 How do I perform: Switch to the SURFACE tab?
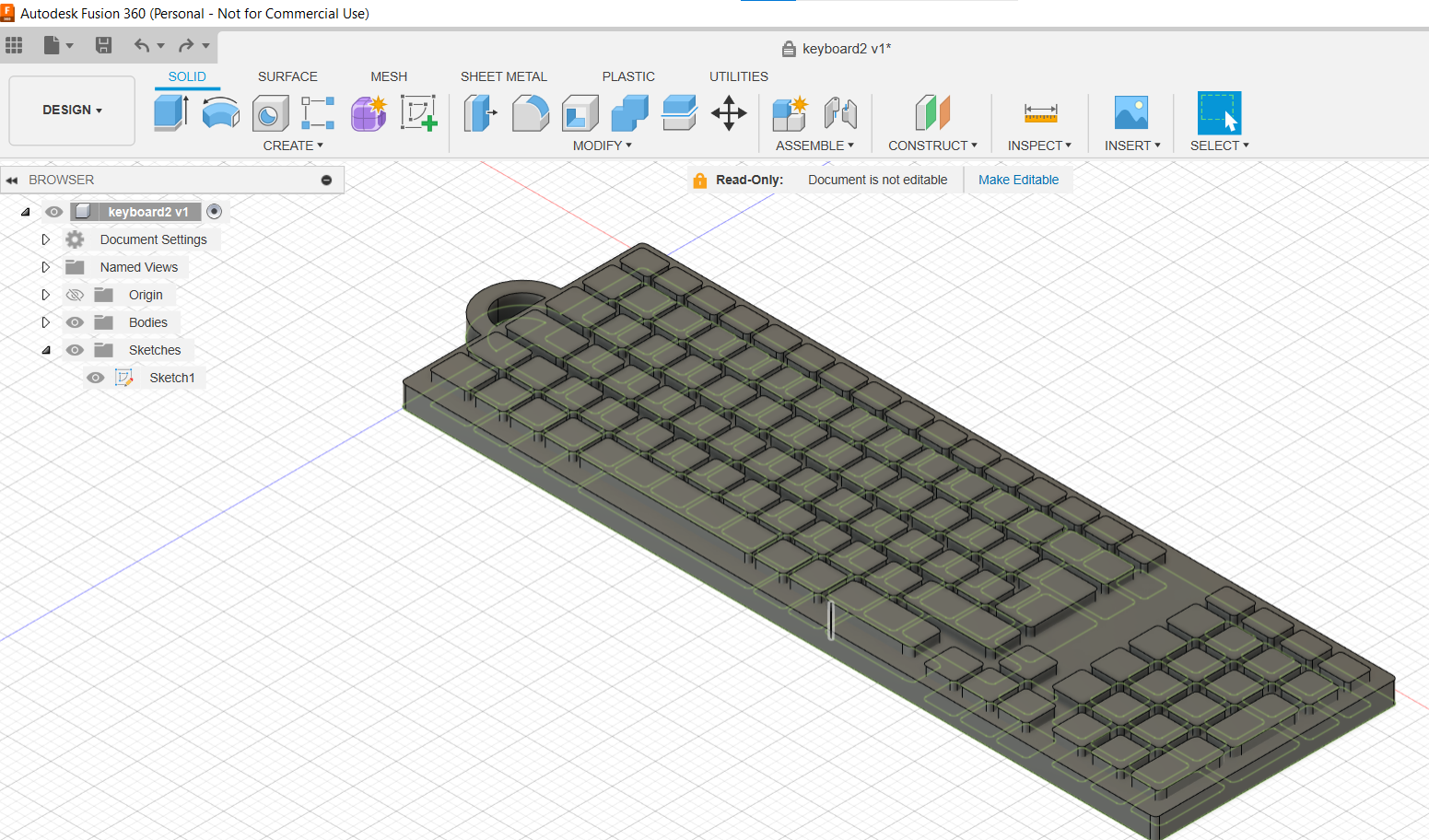point(287,76)
